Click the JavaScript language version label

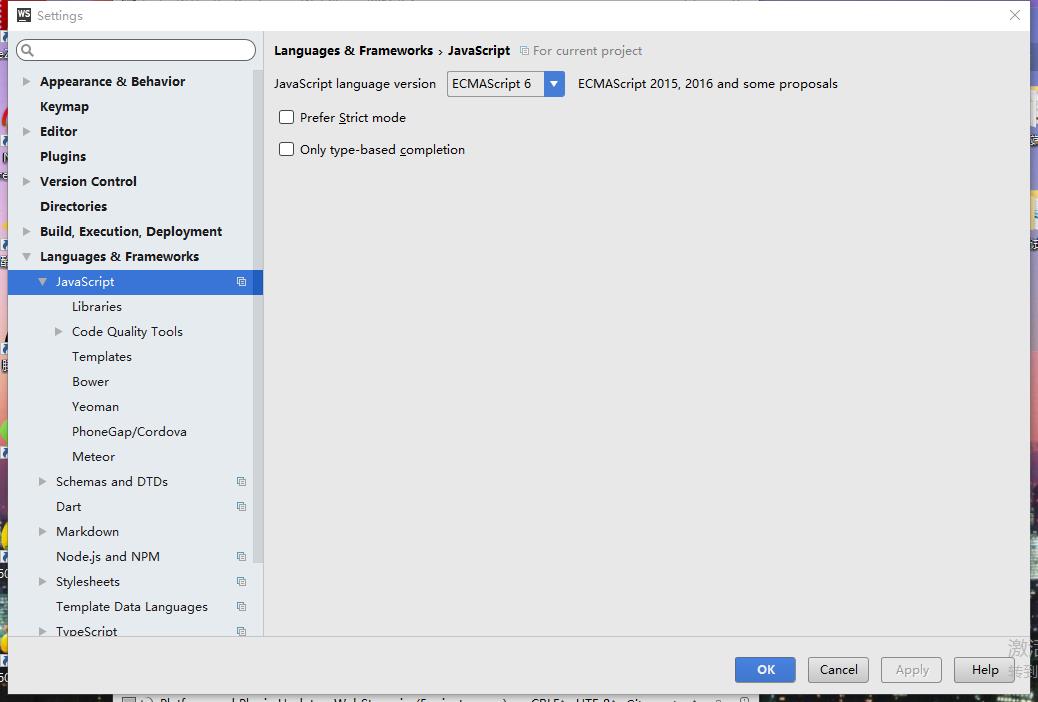[x=355, y=84]
